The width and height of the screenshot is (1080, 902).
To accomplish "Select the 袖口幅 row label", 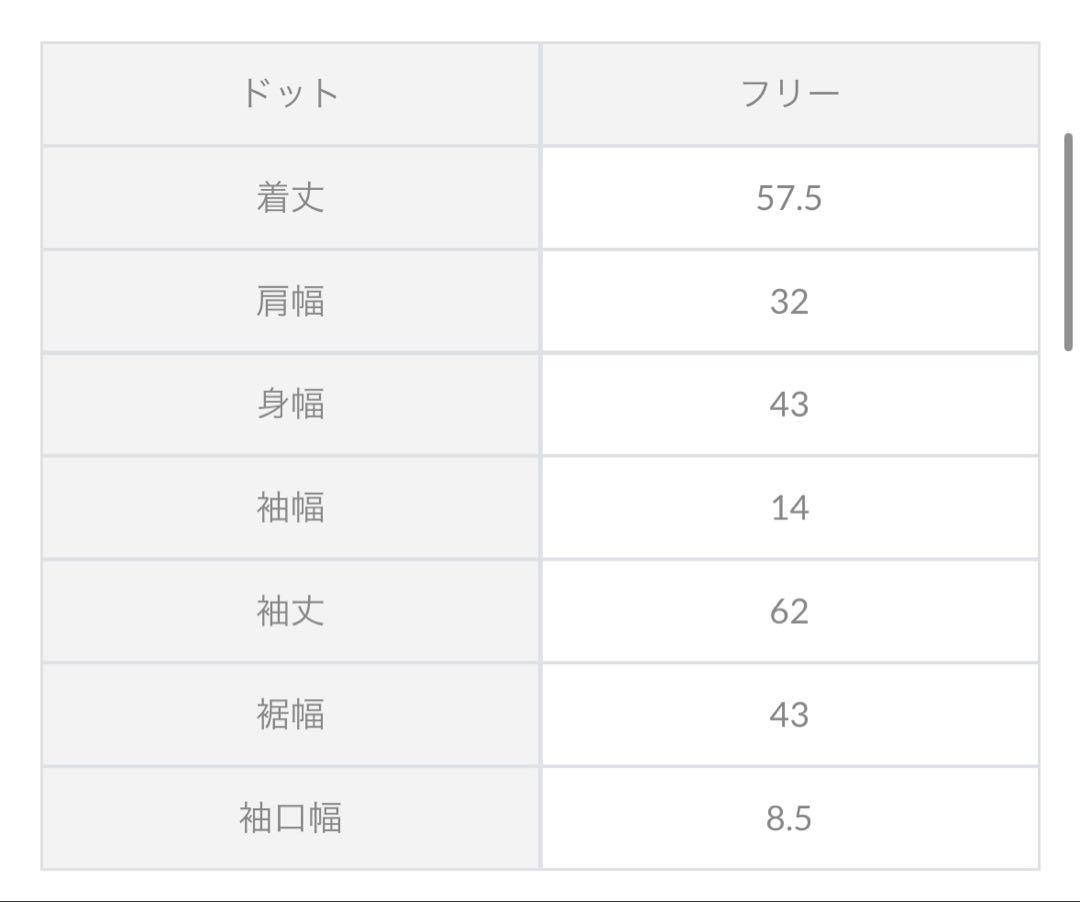I will pyautogui.click(x=290, y=818).
